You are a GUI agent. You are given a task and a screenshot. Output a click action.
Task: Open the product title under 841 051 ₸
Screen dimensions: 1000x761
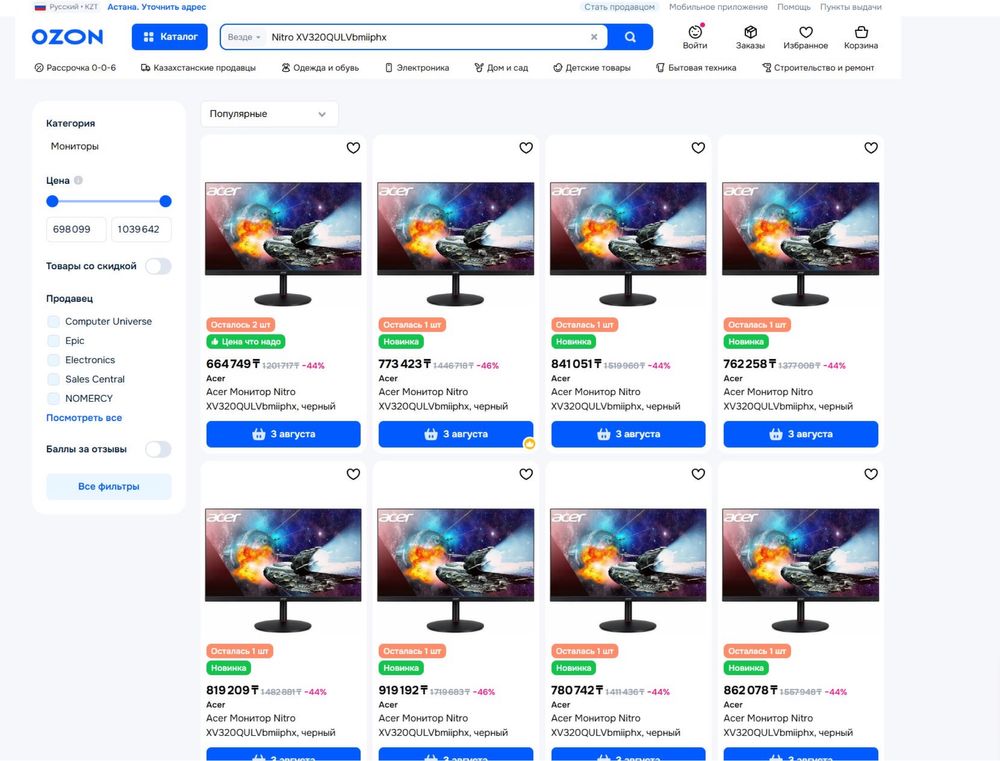tap(615, 399)
